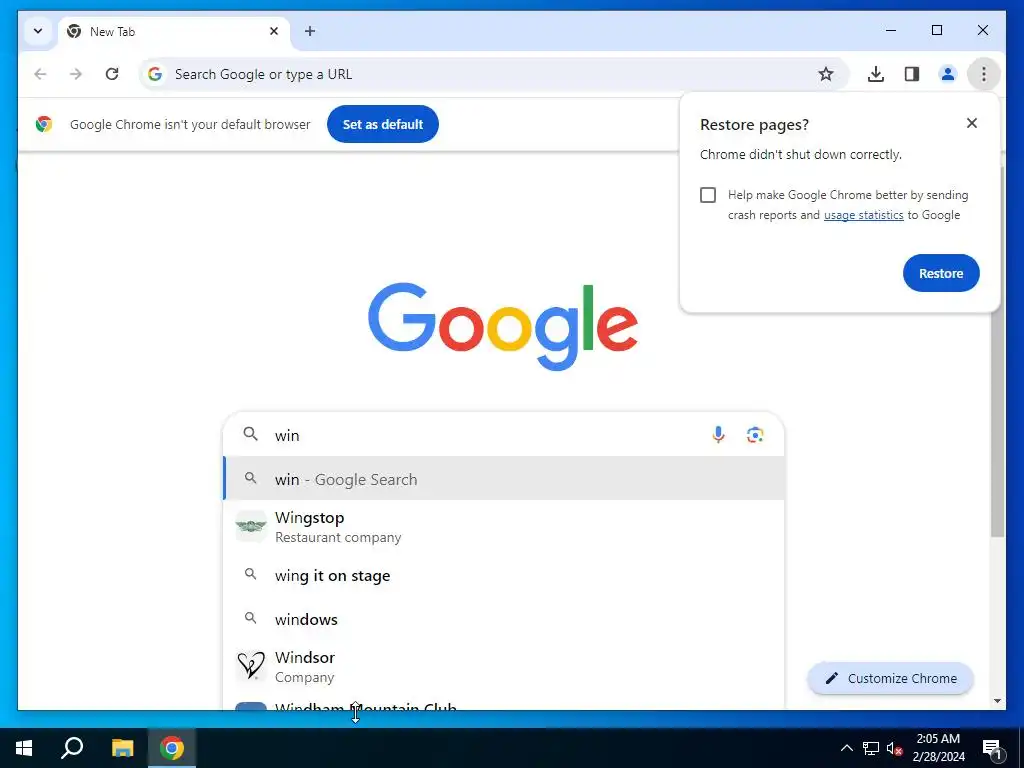Toggle the side panel icon
This screenshot has height=768, width=1024.
912,74
